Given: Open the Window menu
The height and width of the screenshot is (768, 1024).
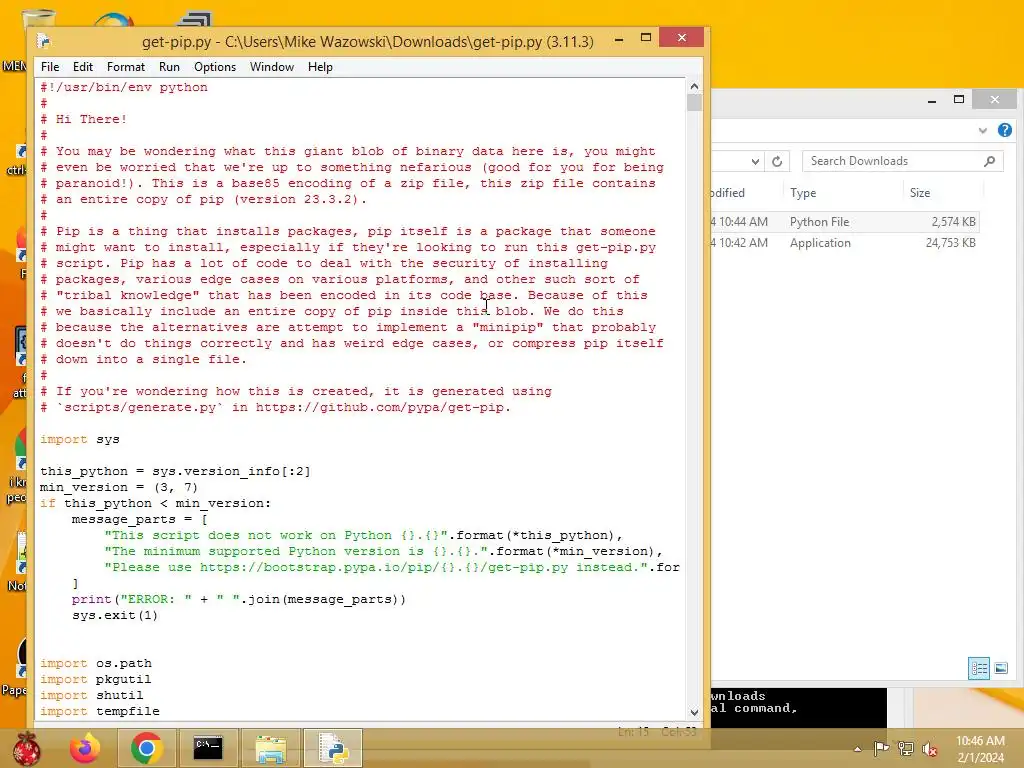Looking at the screenshot, I should (272, 67).
